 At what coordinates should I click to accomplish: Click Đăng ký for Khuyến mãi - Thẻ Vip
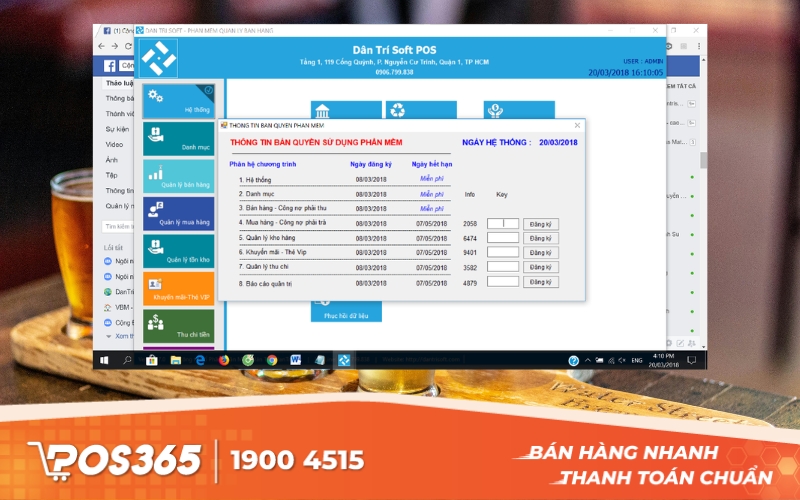coord(541,253)
